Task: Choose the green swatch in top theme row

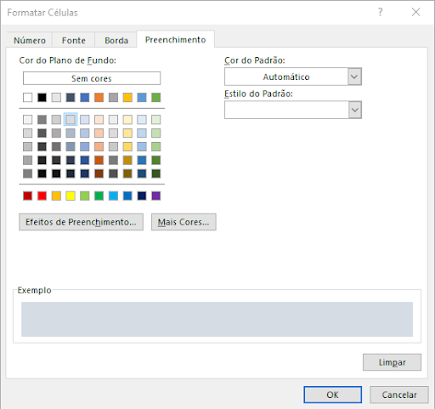Action: (156, 97)
